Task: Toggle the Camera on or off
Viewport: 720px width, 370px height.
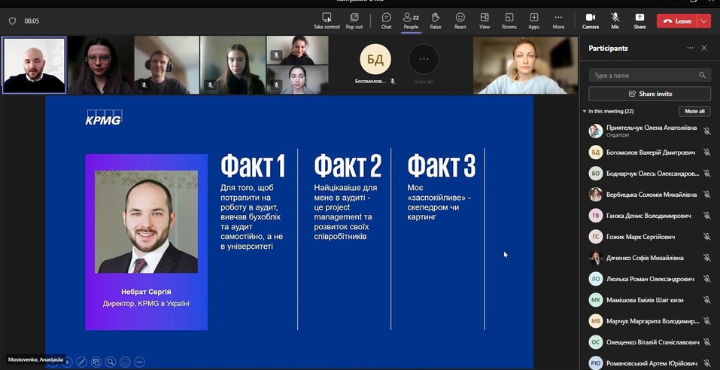Action: (591, 21)
